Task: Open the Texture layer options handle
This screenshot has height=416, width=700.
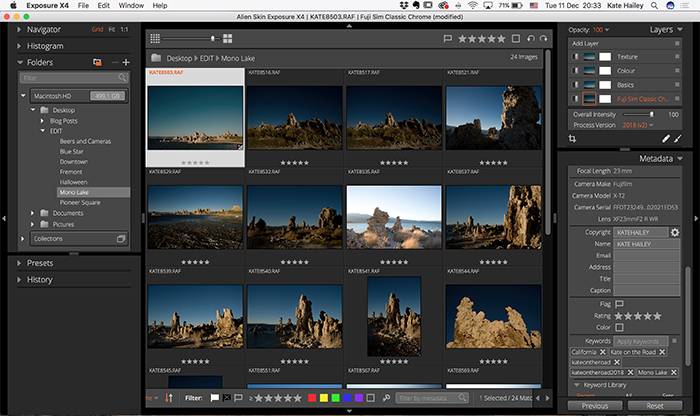Action: [677, 57]
